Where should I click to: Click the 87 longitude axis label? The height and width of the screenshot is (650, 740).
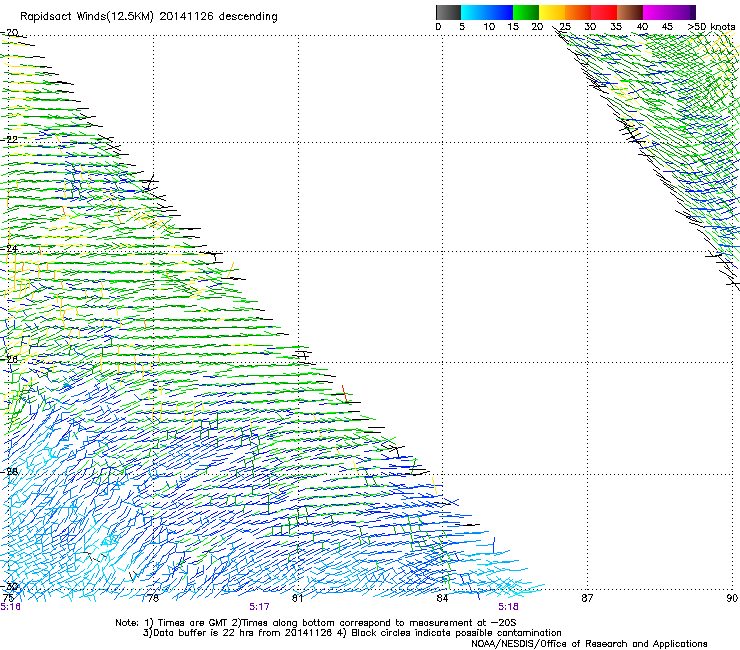tap(587, 598)
